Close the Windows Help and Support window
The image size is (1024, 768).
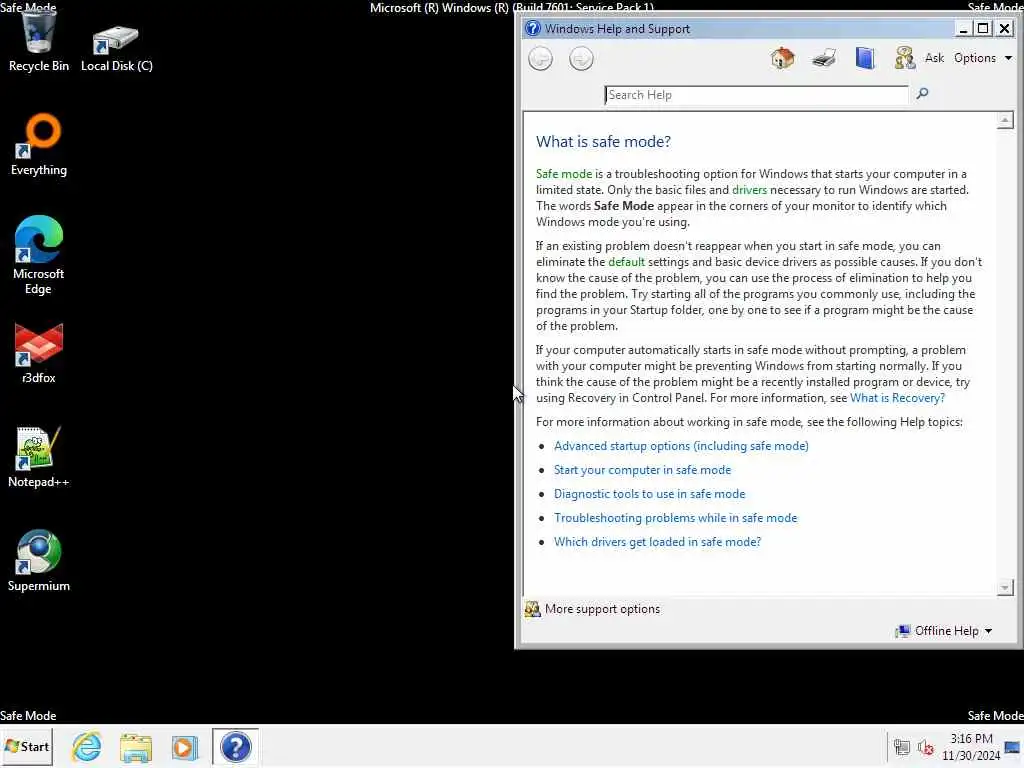1004,29
